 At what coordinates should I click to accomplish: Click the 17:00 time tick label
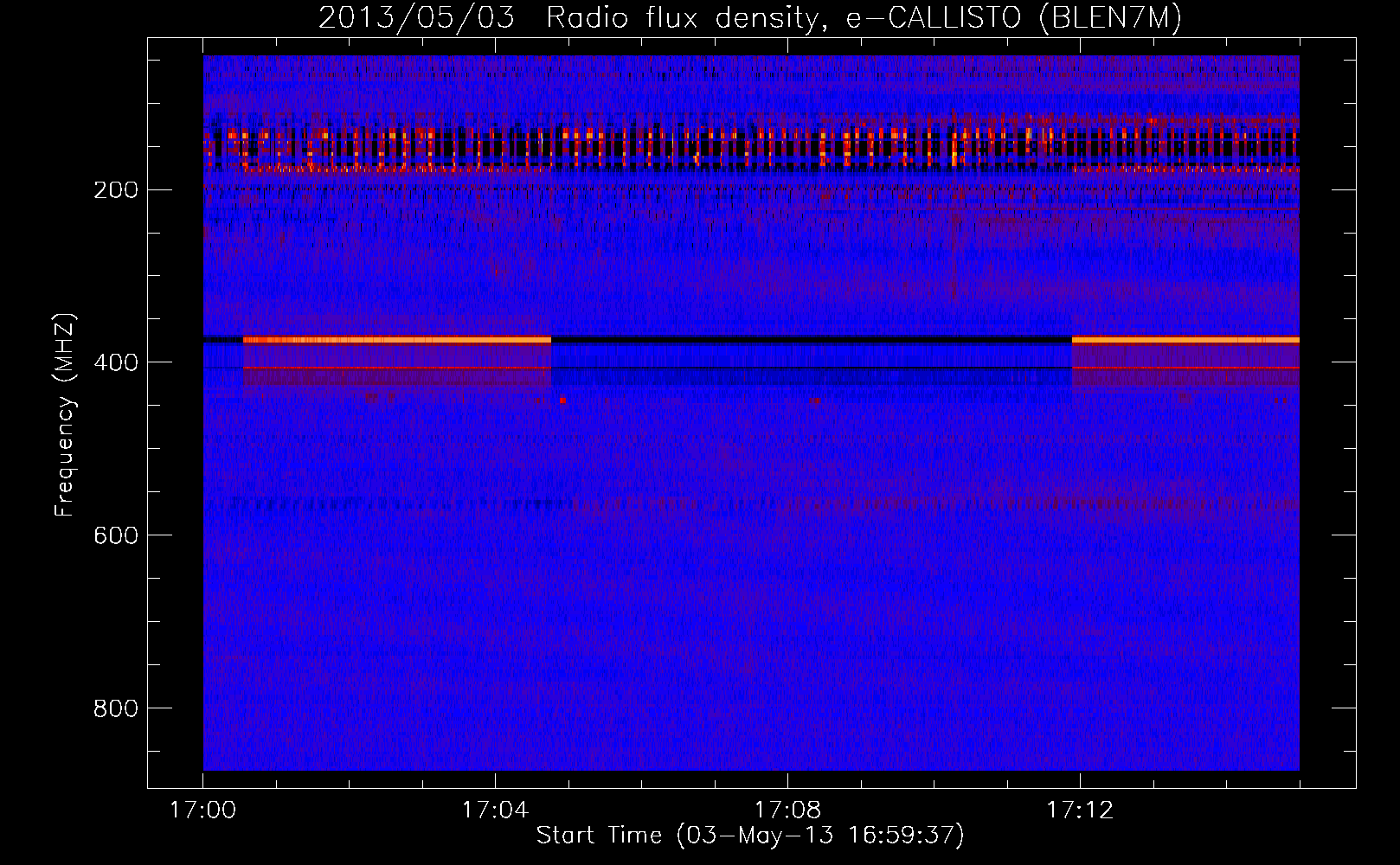(x=202, y=811)
